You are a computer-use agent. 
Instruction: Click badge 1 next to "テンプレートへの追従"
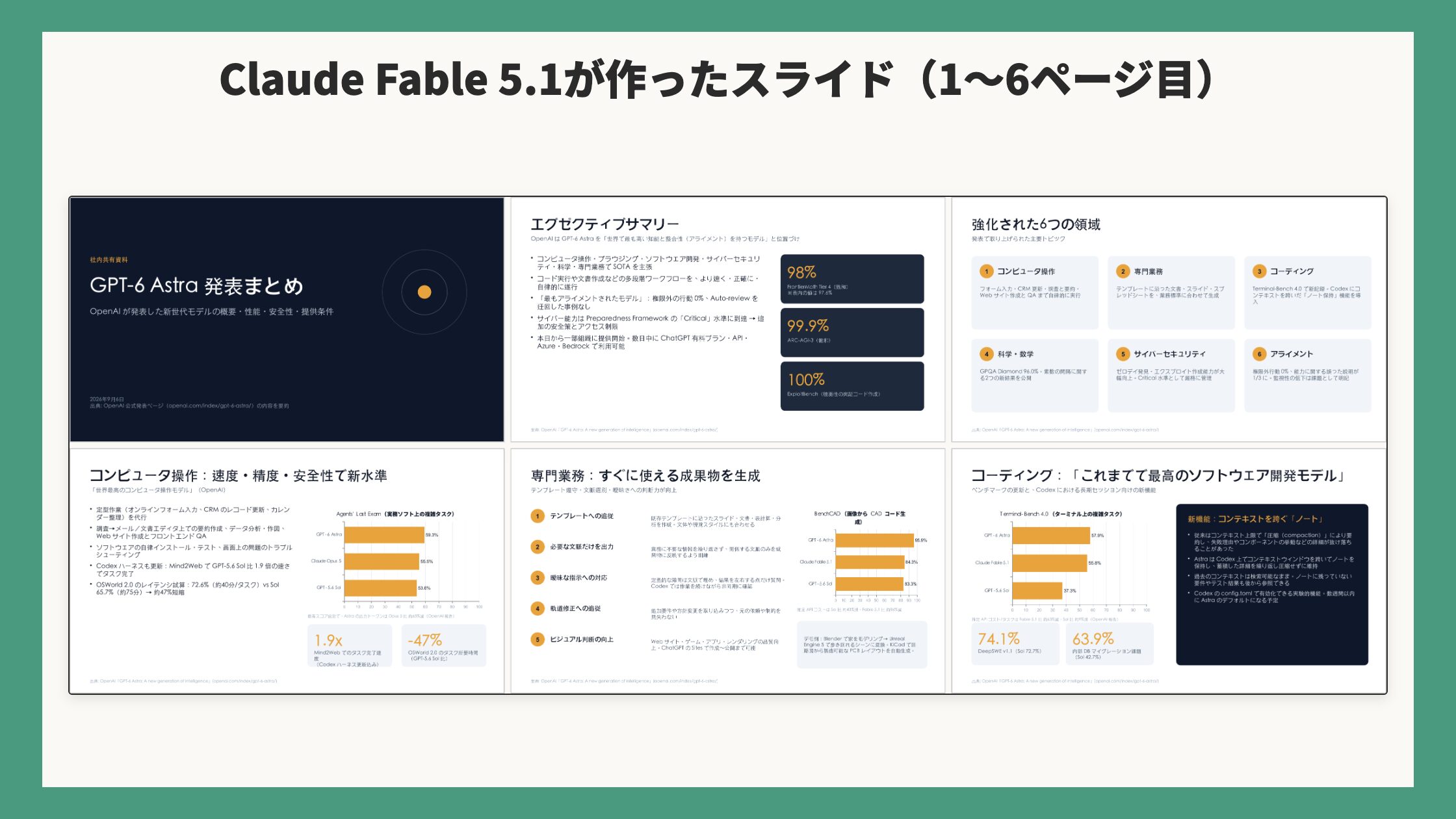538,516
